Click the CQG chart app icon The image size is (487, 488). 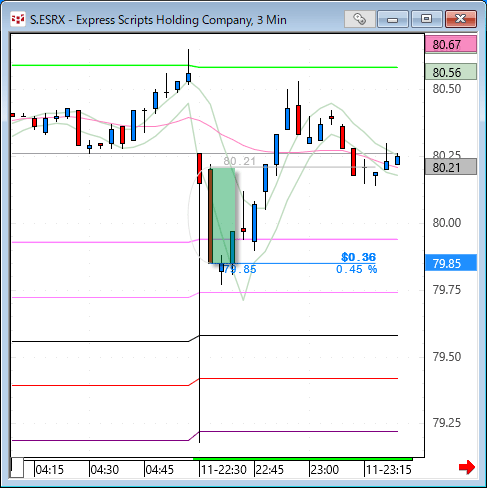[18, 19]
